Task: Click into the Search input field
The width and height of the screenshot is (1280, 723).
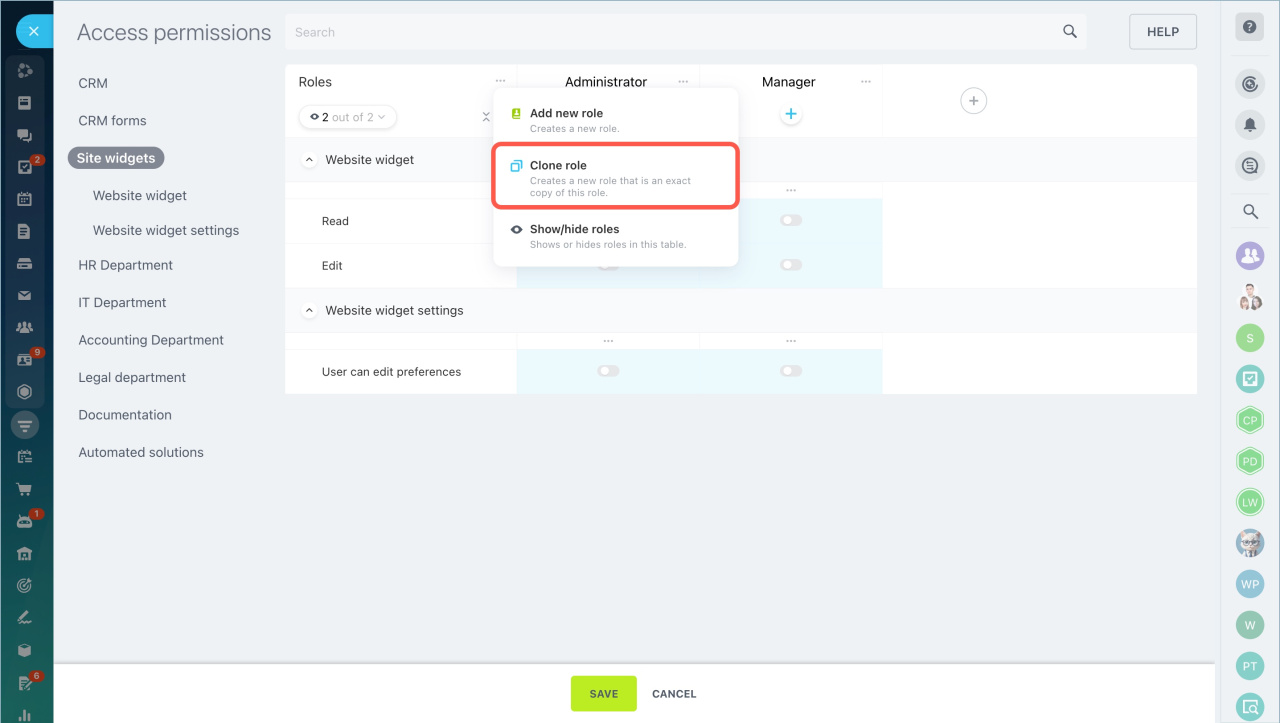Action: pos(670,32)
